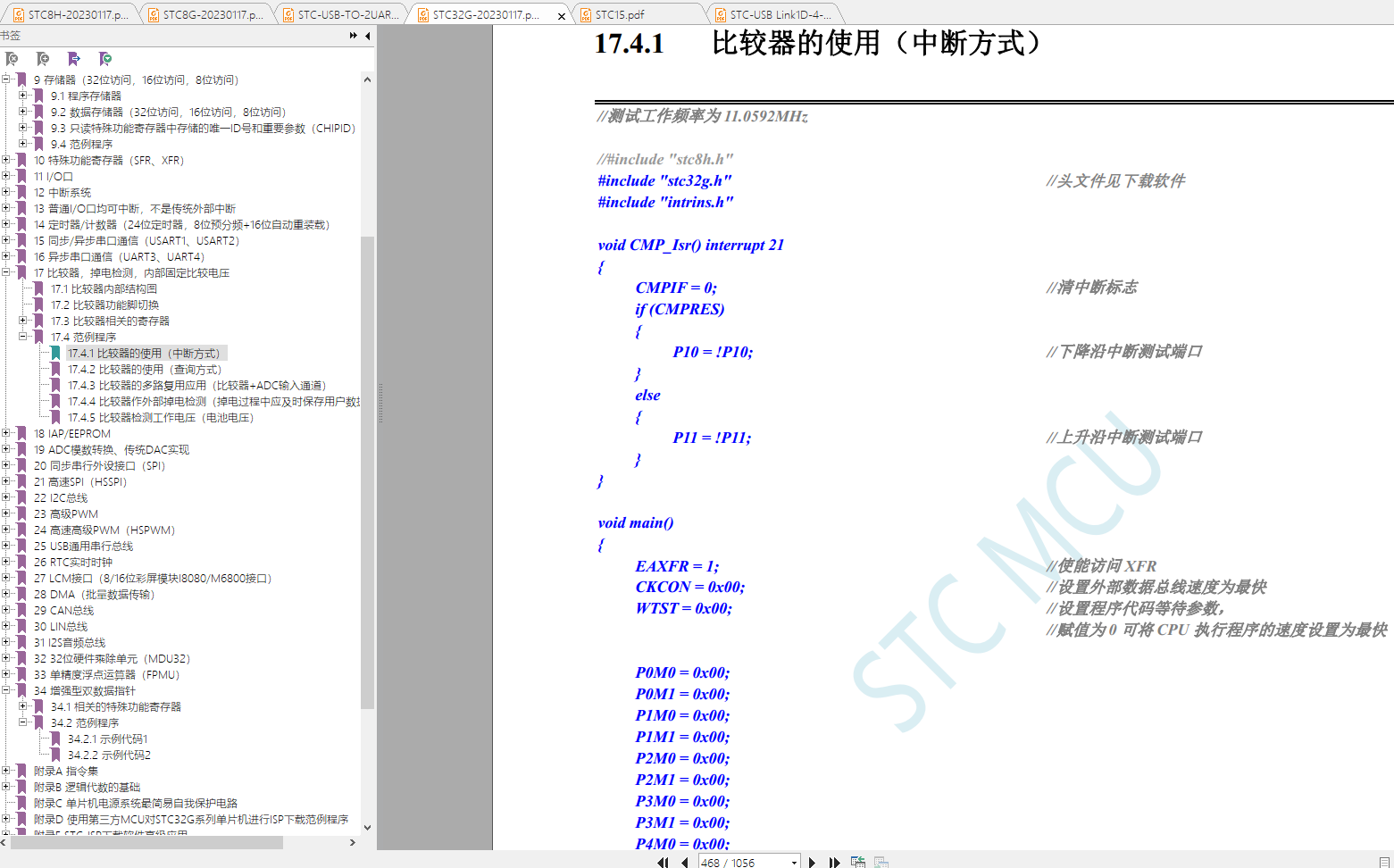The image size is (1394, 868).
Task: Click bookmark panel vertical scrollbar thumb
Action: click(x=367, y=472)
